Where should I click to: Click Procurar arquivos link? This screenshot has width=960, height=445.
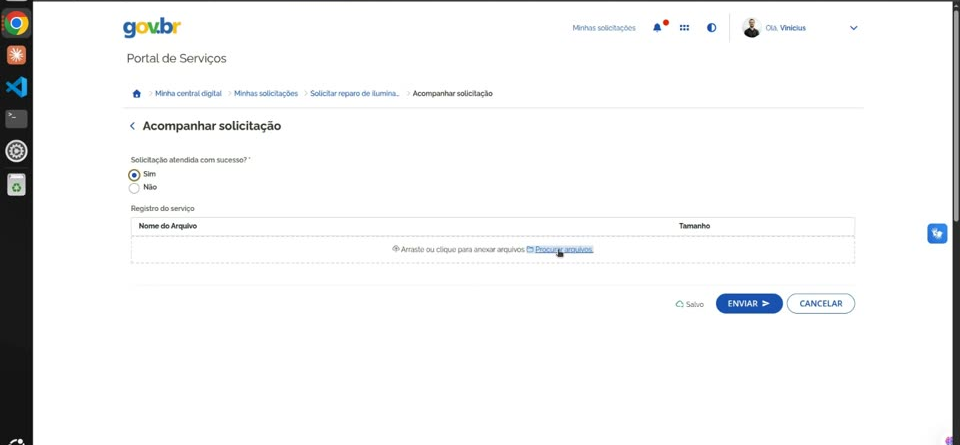tap(564, 249)
